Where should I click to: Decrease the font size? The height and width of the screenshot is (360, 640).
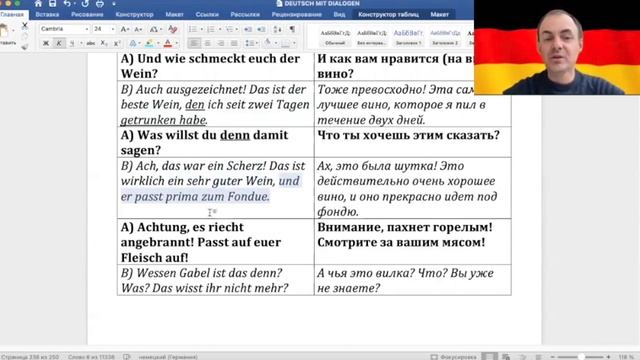pos(138,29)
